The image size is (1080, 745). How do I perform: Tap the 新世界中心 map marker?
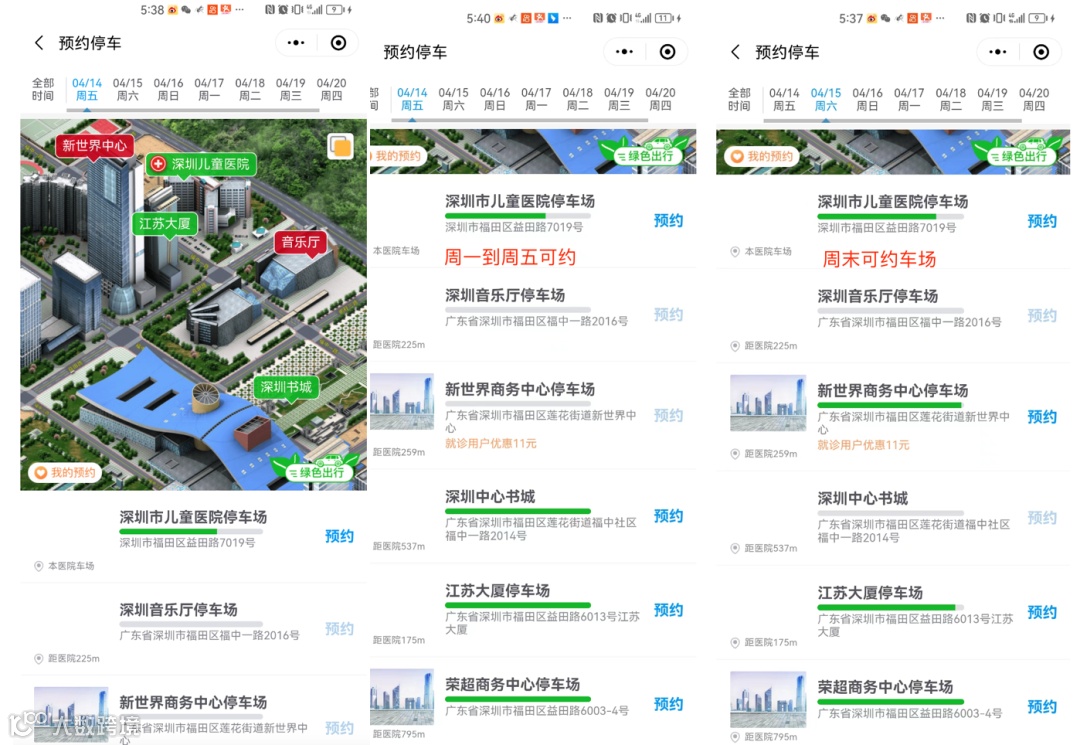point(94,146)
